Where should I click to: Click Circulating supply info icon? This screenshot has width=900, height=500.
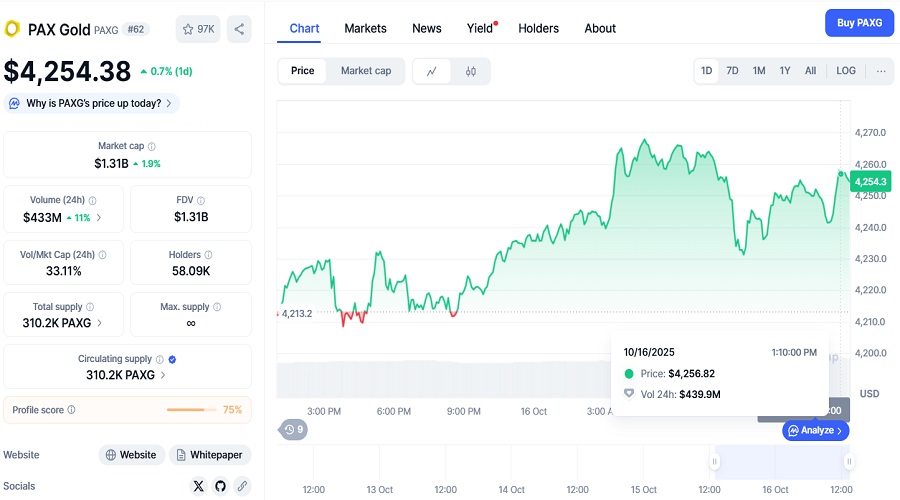pos(160,359)
